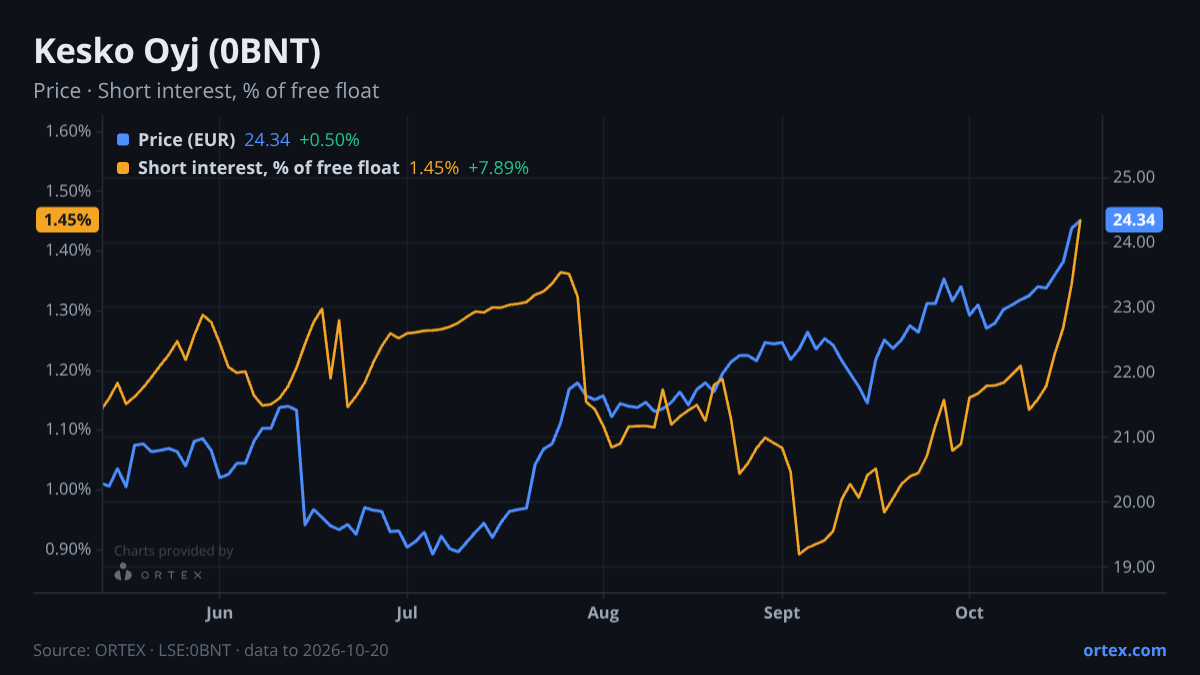Screen dimensions: 1200x675
Task: Click the 1.10% left axis label
Action: click(68, 429)
